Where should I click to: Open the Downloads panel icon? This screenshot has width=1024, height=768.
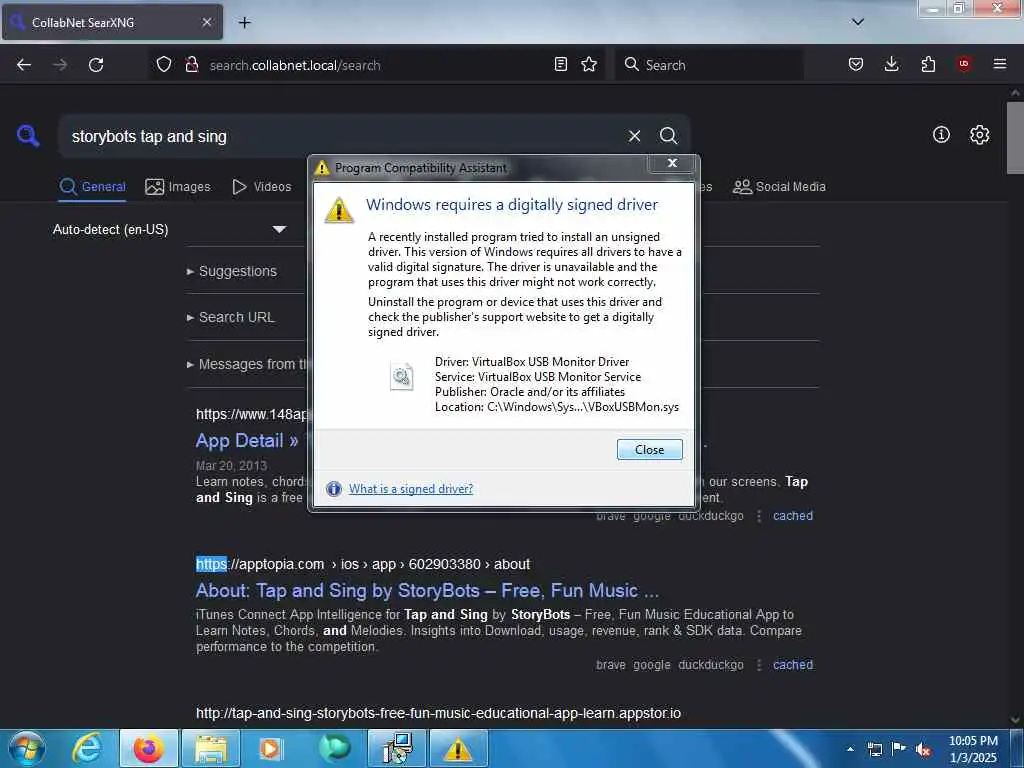(891, 65)
